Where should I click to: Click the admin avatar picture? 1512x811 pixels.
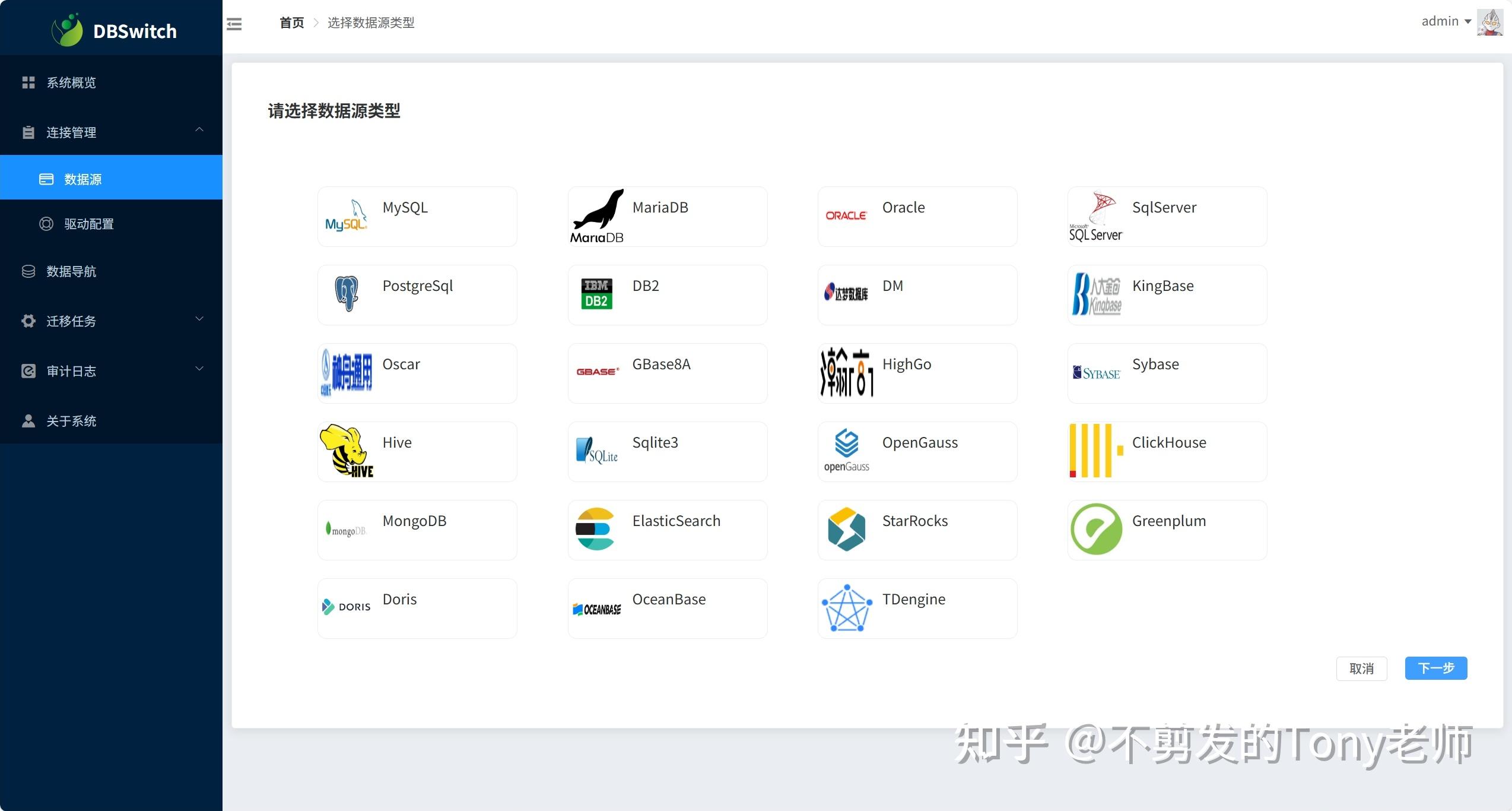tap(1489, 22)
